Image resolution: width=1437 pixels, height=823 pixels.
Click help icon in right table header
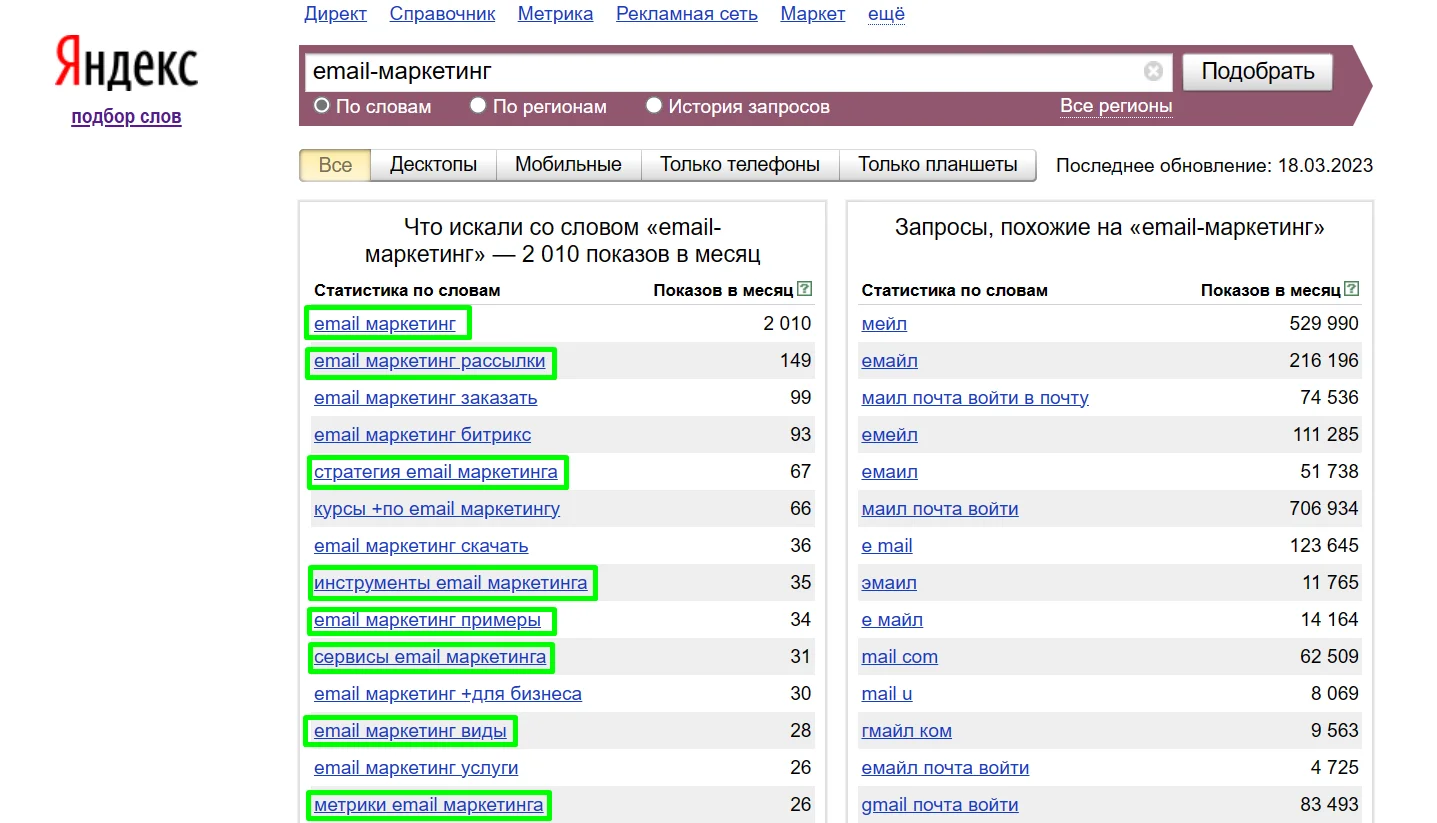pos(1352,289)
